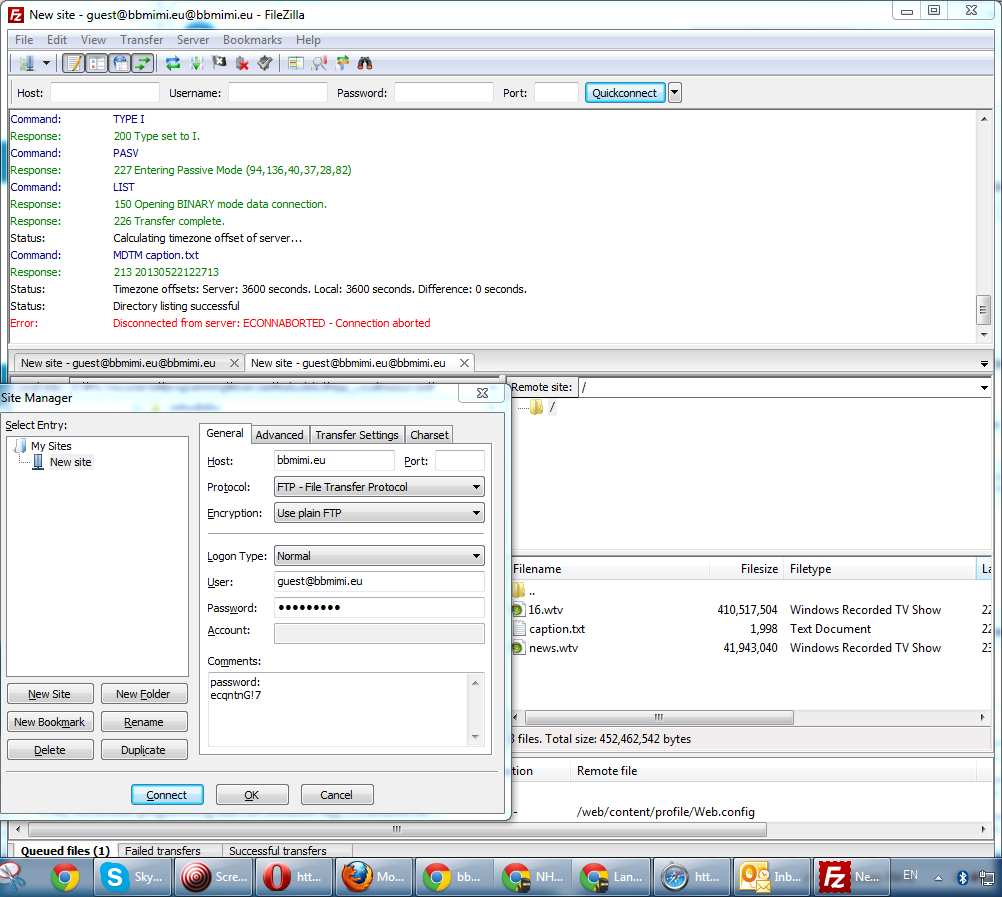Toggle message log display
The width and height of the screenshot is (1002, 897).
click(74, 63)
